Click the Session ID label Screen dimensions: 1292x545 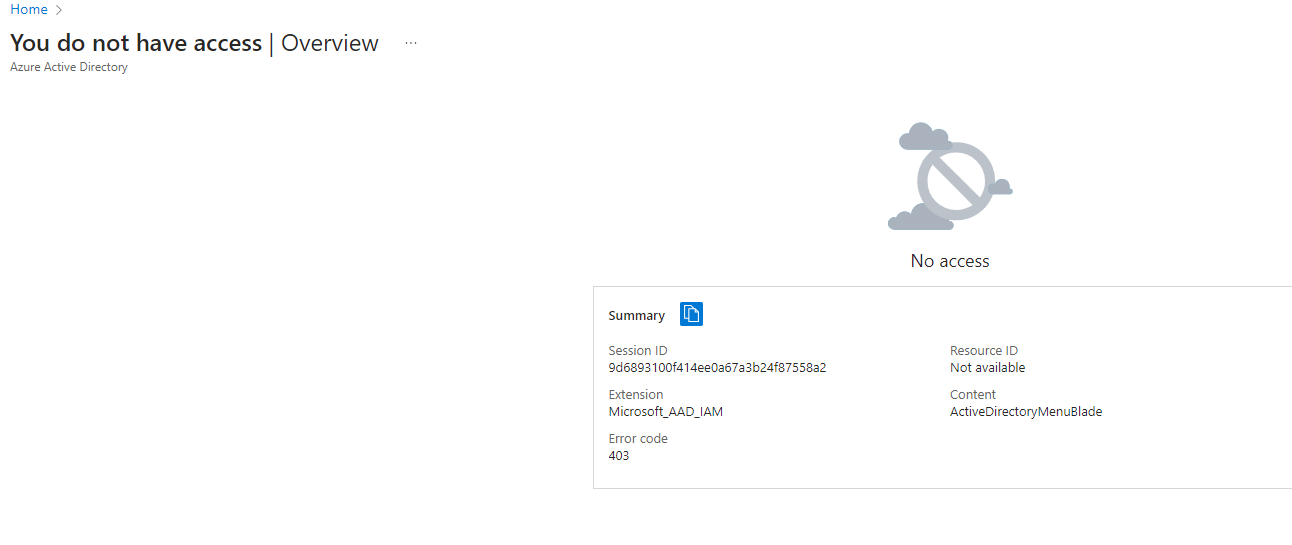638,351
